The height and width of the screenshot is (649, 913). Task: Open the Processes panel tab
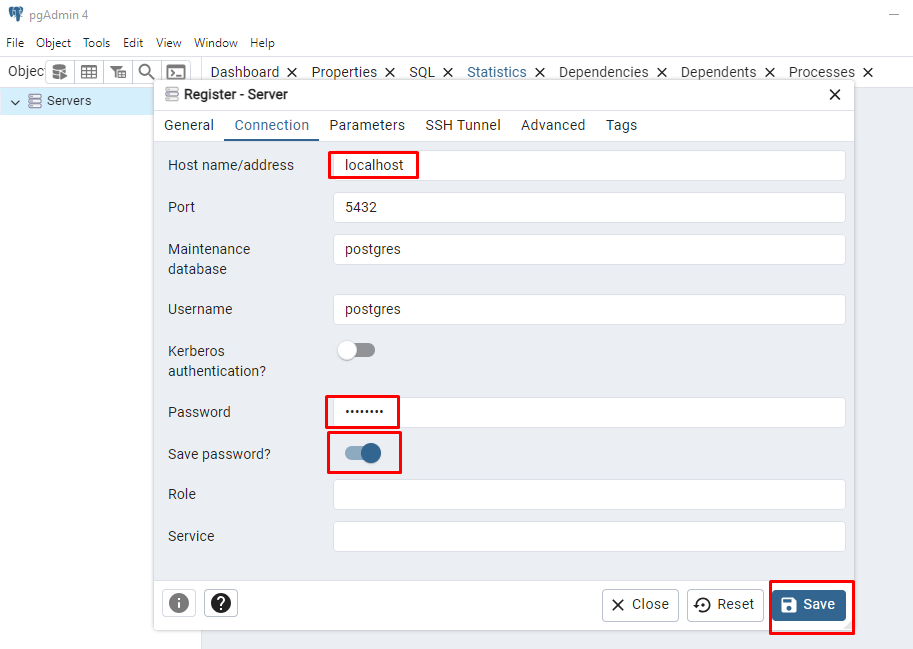(822, 72)
